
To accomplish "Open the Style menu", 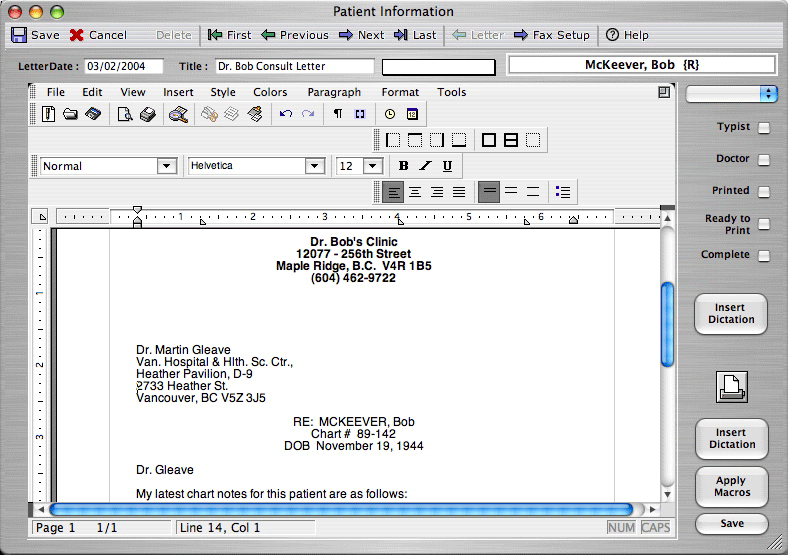I will [x=223, y=92].
